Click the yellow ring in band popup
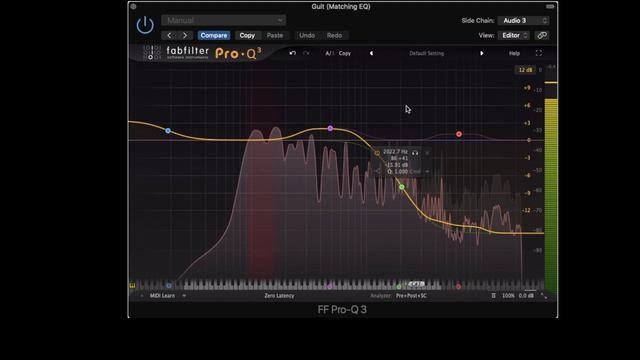Screen dimensions: 640x360 click(377, 153)
